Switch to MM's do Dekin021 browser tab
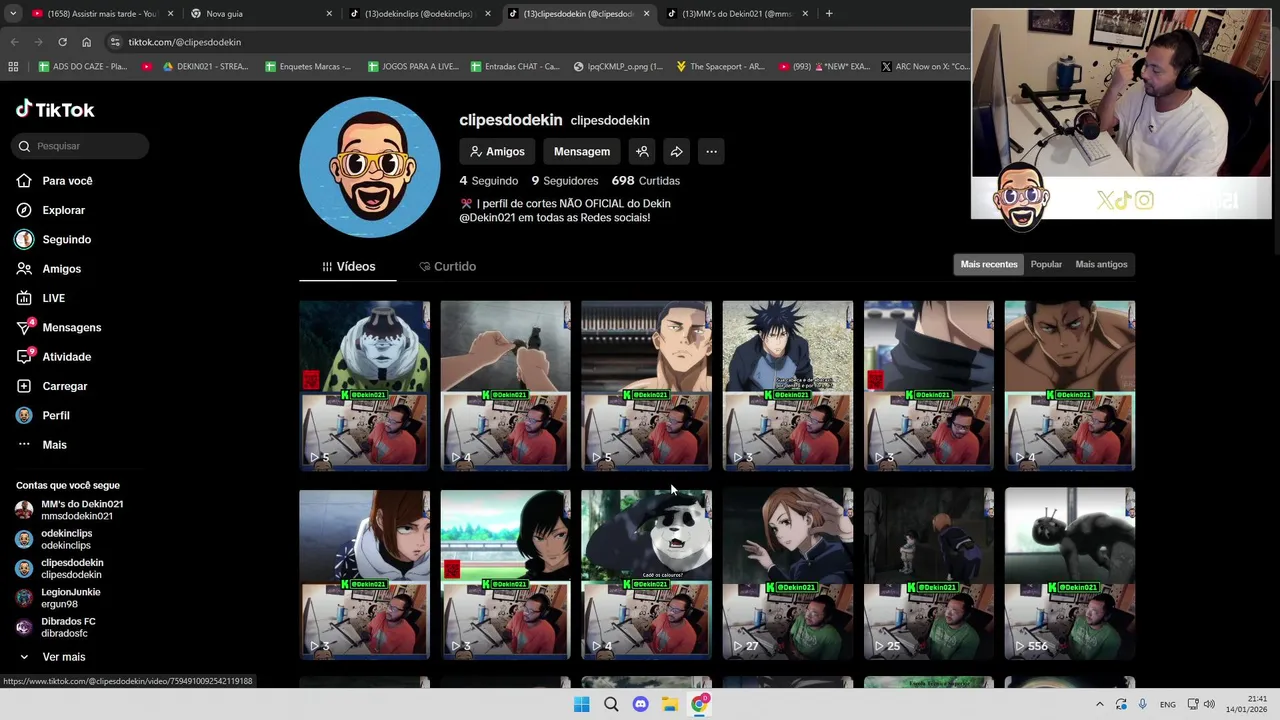Screen dimensions: 1280x720 [737, 14]
